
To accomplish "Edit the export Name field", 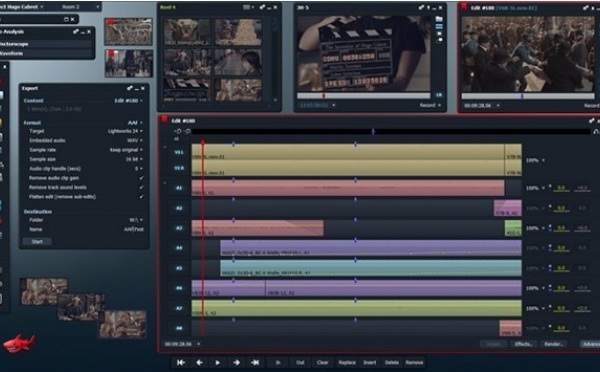I will coord(134,229).
